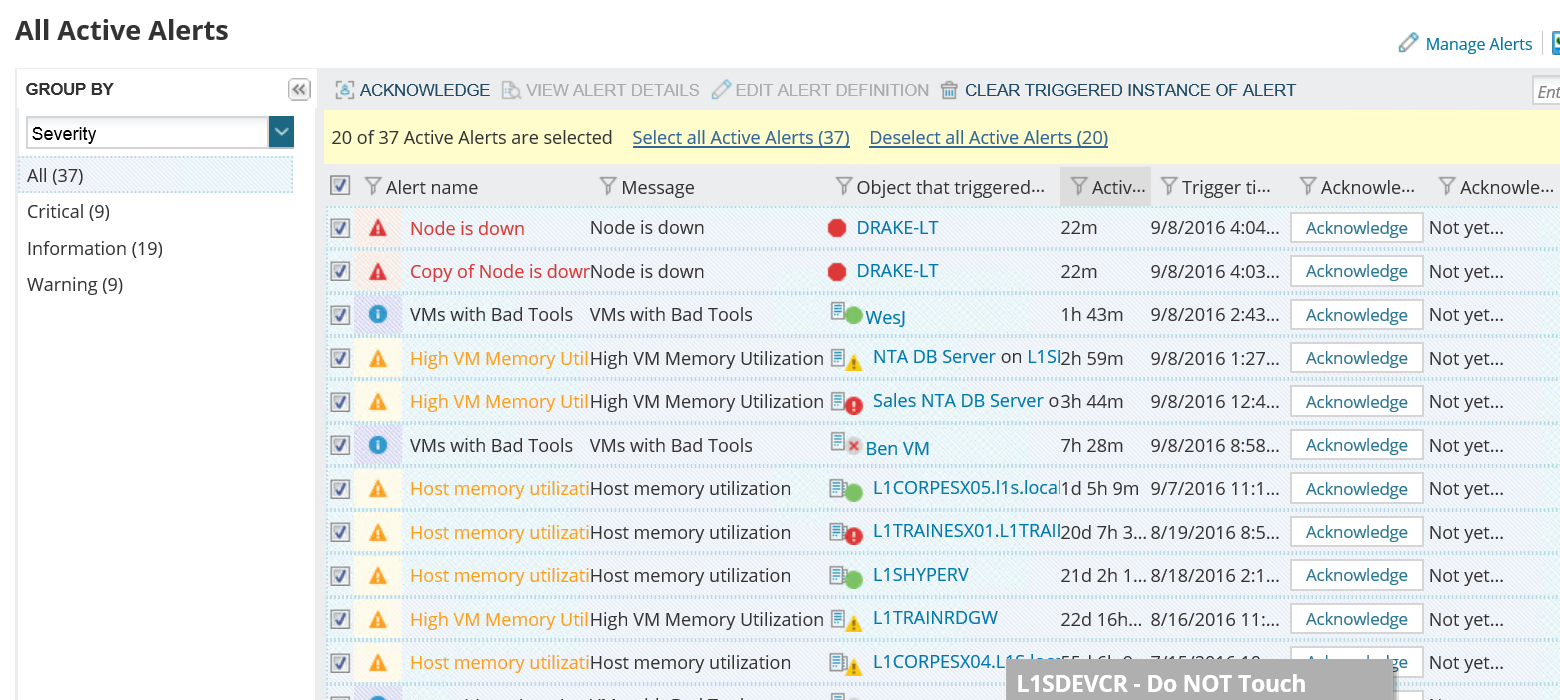
Task: Click trigger time 9/8/2016 2:43 cell
Action: pyautogui.click(x=1215, y=315)
